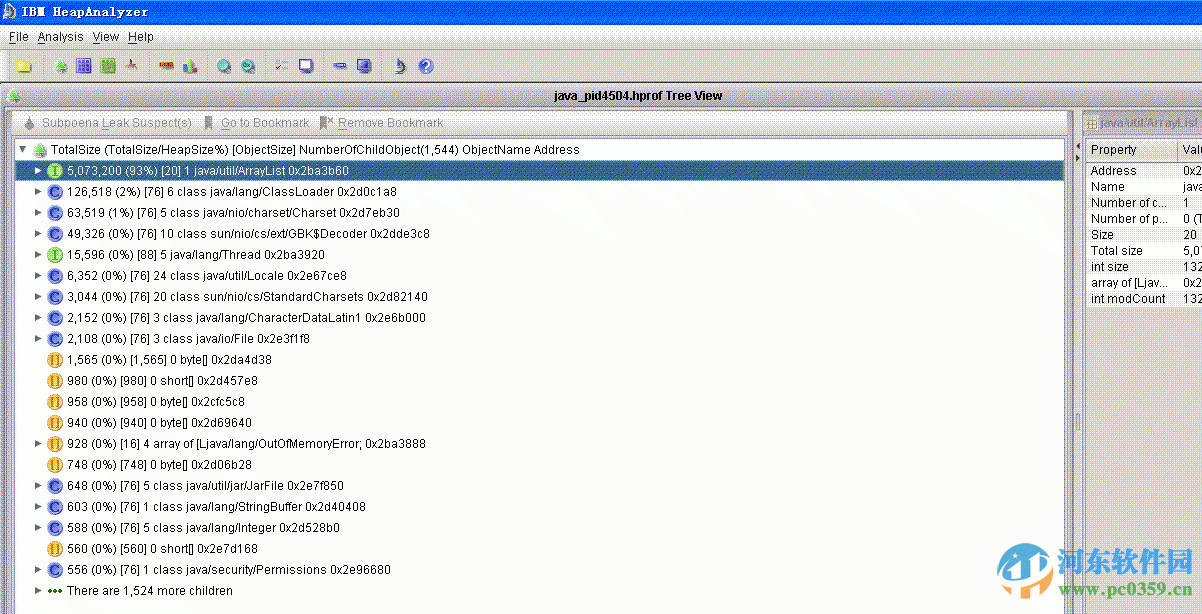
Task: Click the checklist toolbar icon
Action: pyautogui.click(x=280, y=65)
